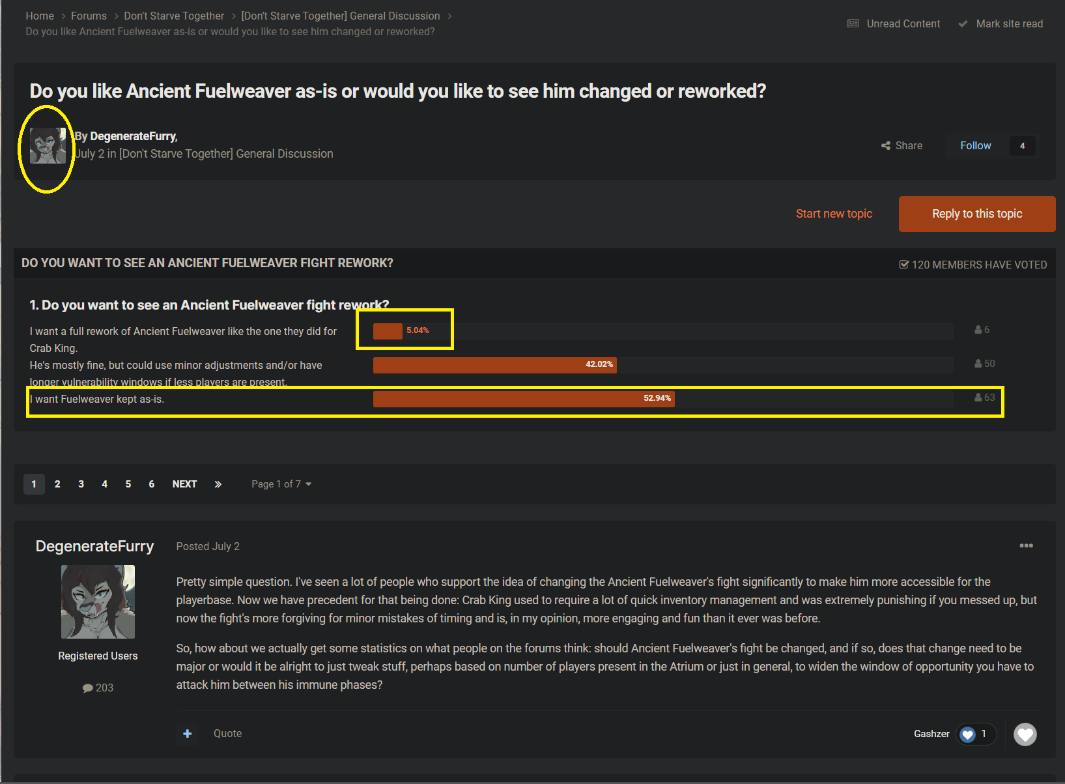Follow this topic

tap(975, 146)
